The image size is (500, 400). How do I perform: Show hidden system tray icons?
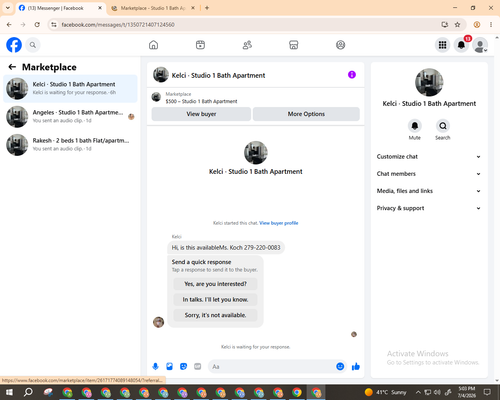[418, 392]
